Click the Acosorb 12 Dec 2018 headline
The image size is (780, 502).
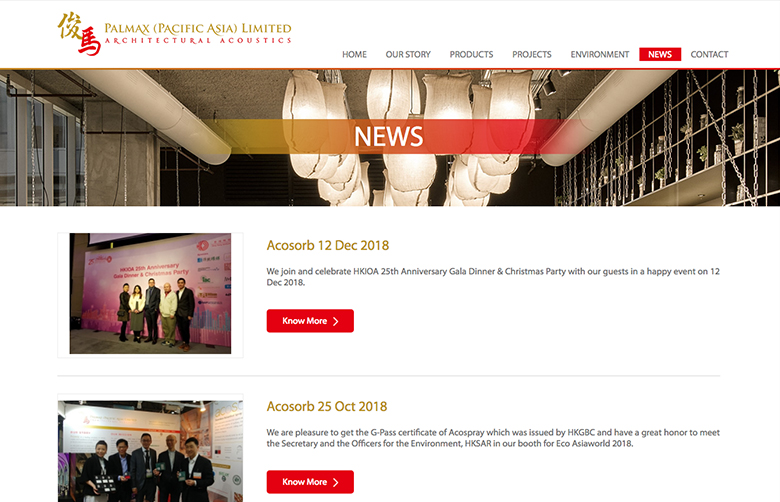coord(328,245)
